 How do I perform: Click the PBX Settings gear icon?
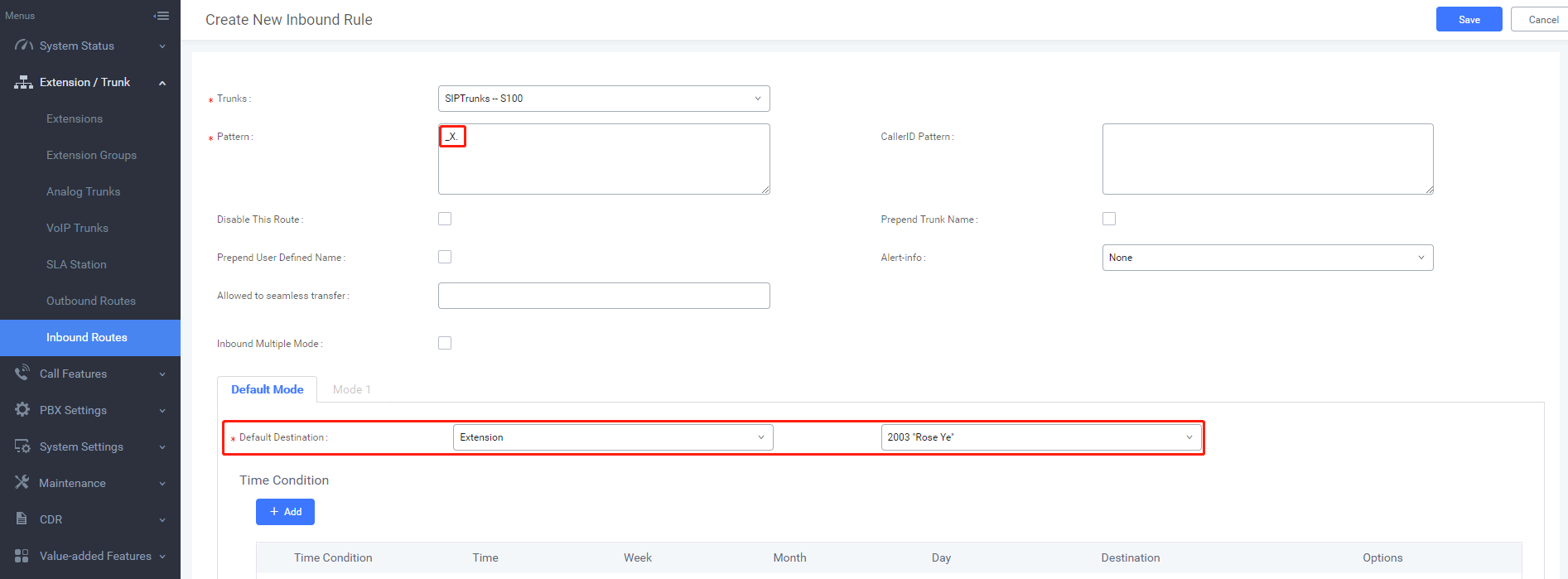[x=22, y=410]
